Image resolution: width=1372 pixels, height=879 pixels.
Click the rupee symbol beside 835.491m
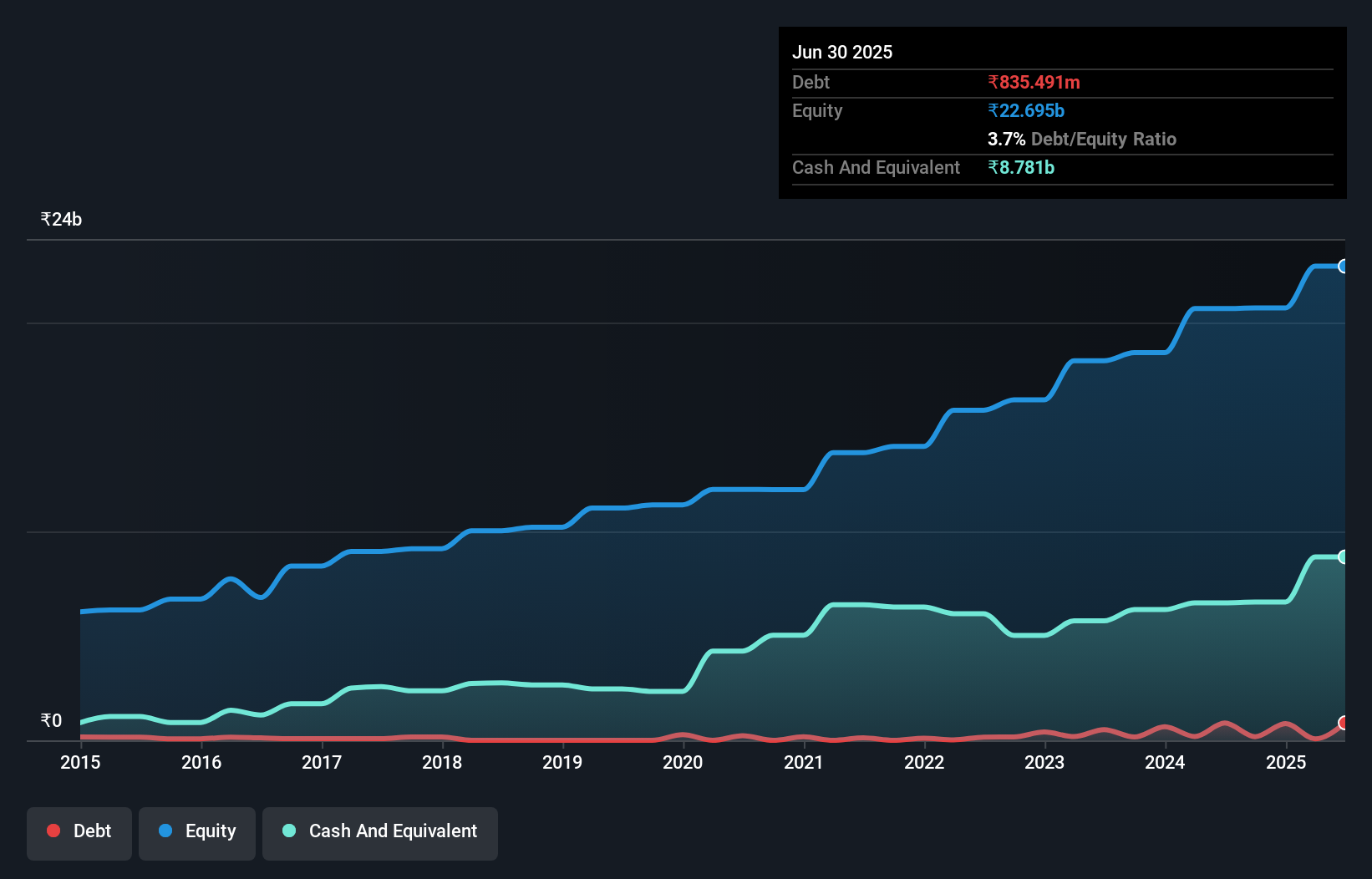(992, 82)
